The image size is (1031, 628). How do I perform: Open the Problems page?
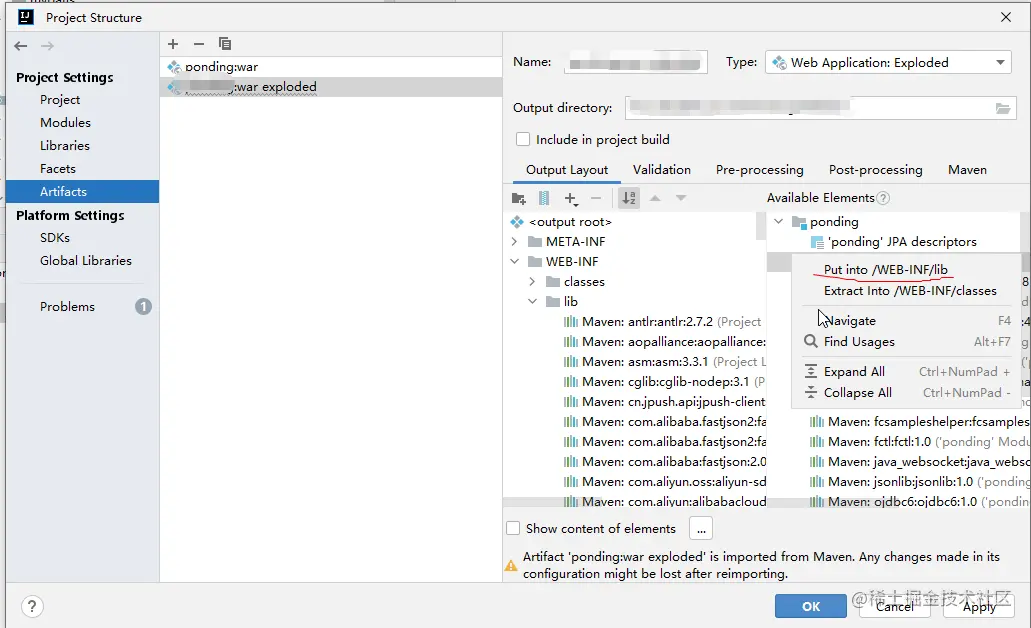tap(67, 307)
